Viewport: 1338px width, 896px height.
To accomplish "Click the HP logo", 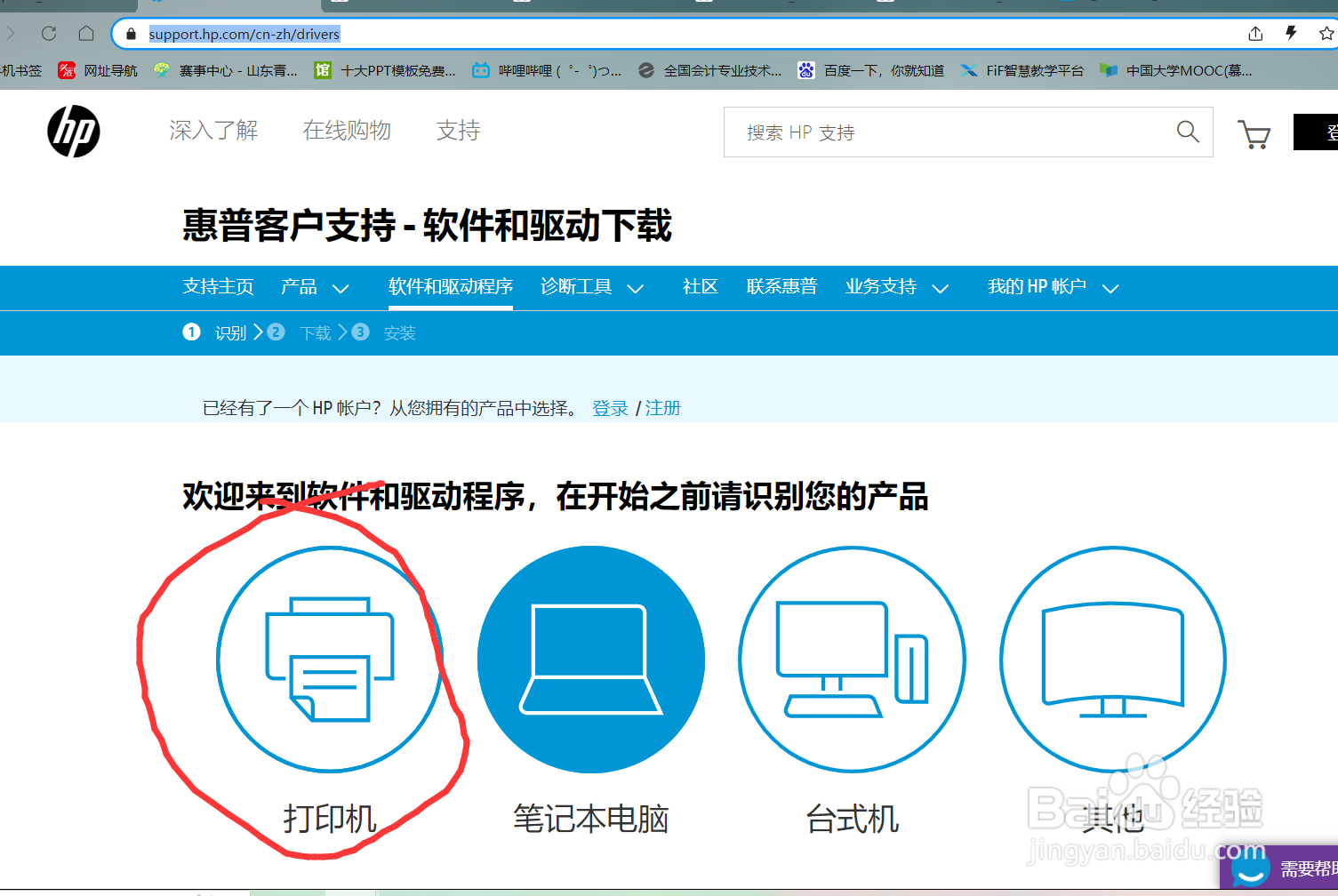I will pyautogui.click(x=74, y=132).
